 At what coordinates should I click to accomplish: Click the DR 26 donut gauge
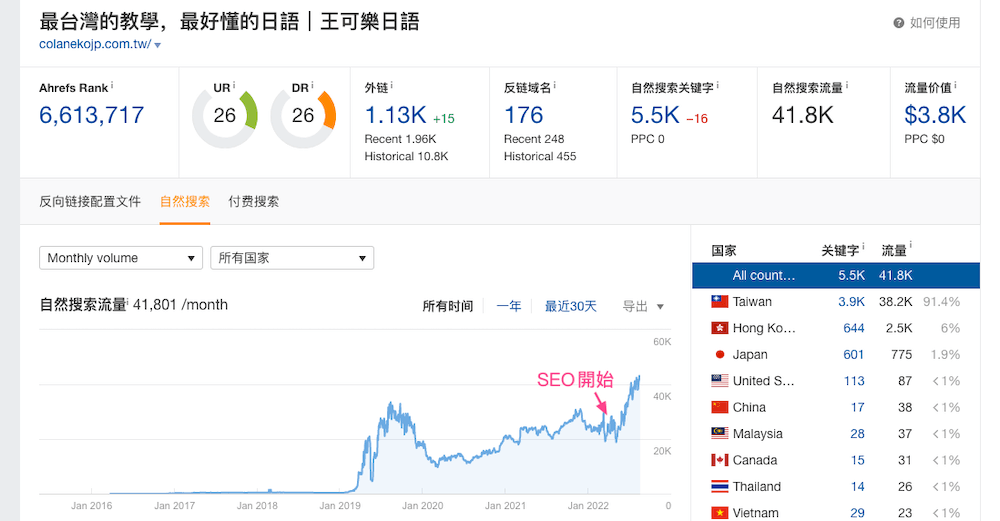[303, 116]
